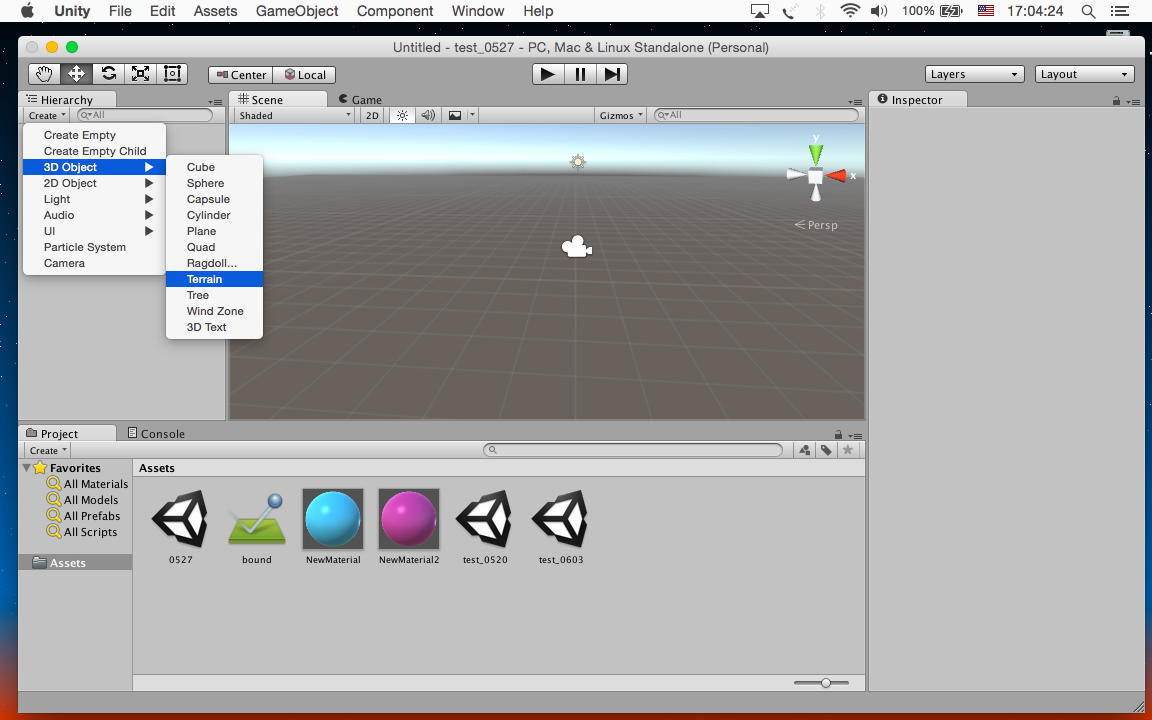Toggle scene lighting sun icon
The width and height of the screenshot is (1152, 720).
point(402,115)
